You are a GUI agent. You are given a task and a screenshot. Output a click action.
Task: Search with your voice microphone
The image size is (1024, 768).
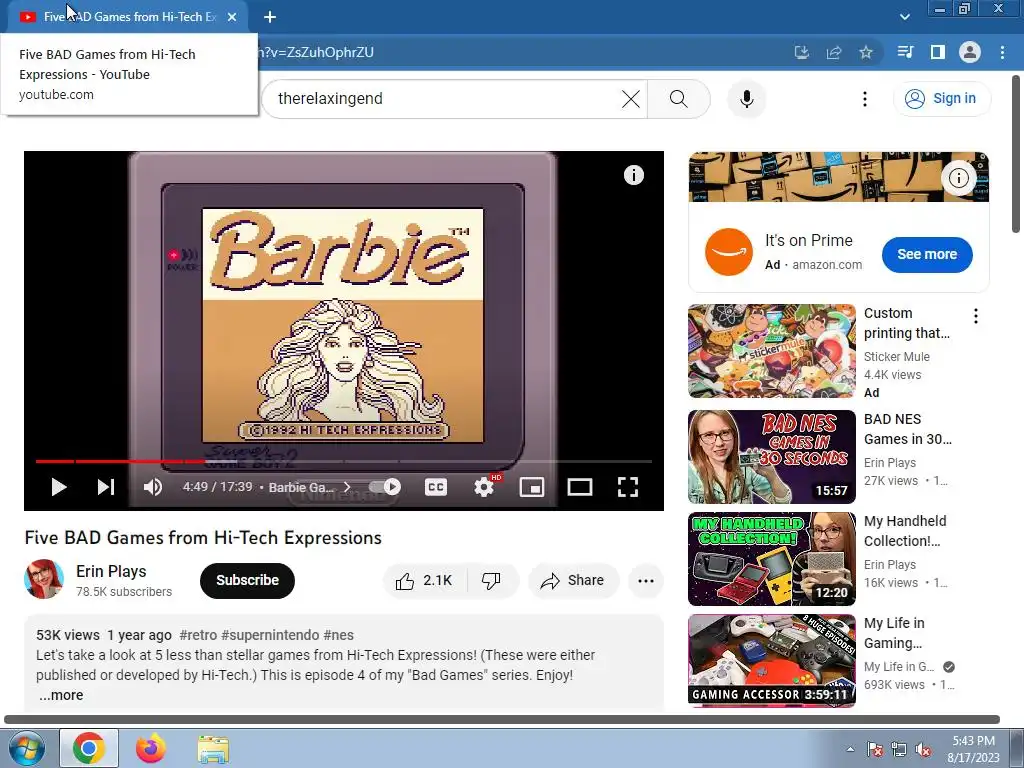coord(746,99)
